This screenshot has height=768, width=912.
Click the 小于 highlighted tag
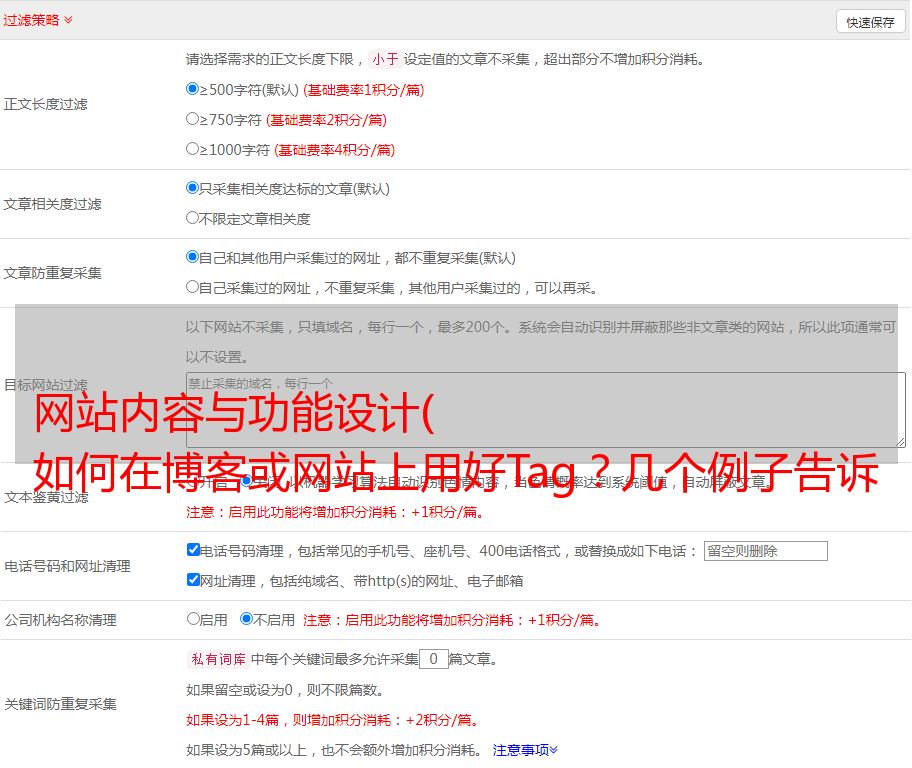[x=385, y=59]
